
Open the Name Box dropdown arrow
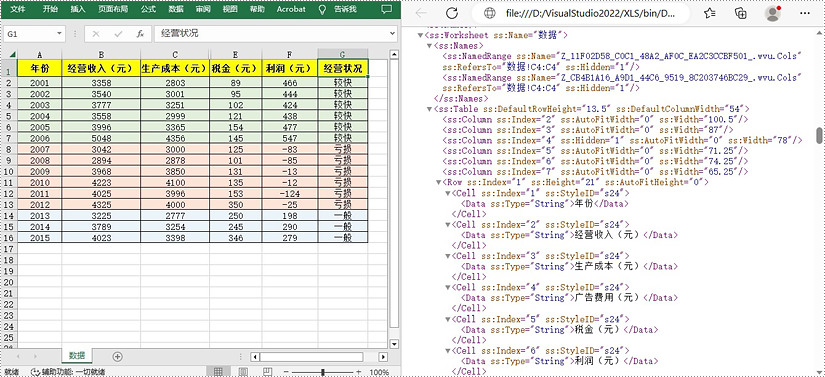click(x=59, y=34)
